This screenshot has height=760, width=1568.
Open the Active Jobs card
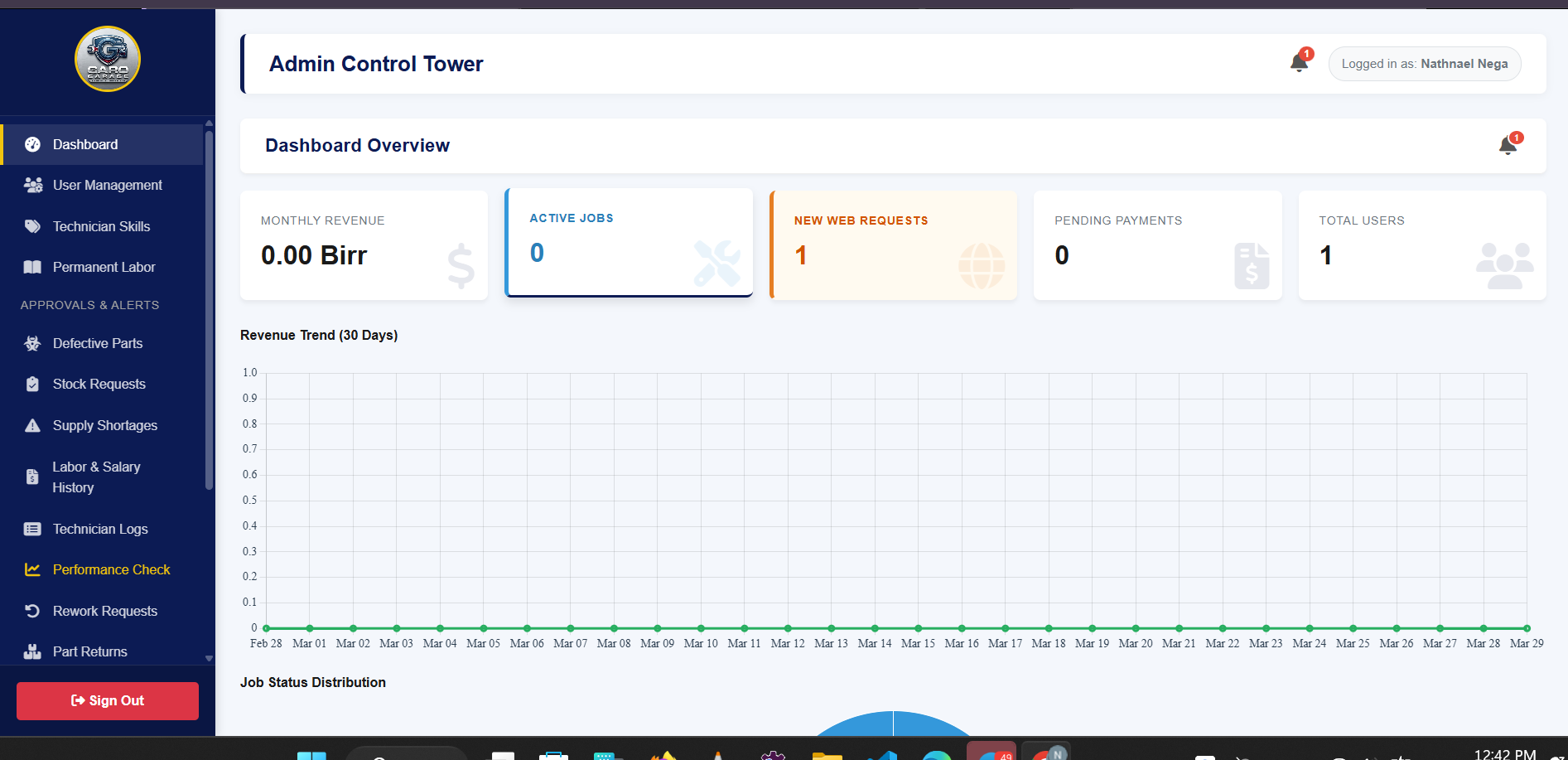629,242
